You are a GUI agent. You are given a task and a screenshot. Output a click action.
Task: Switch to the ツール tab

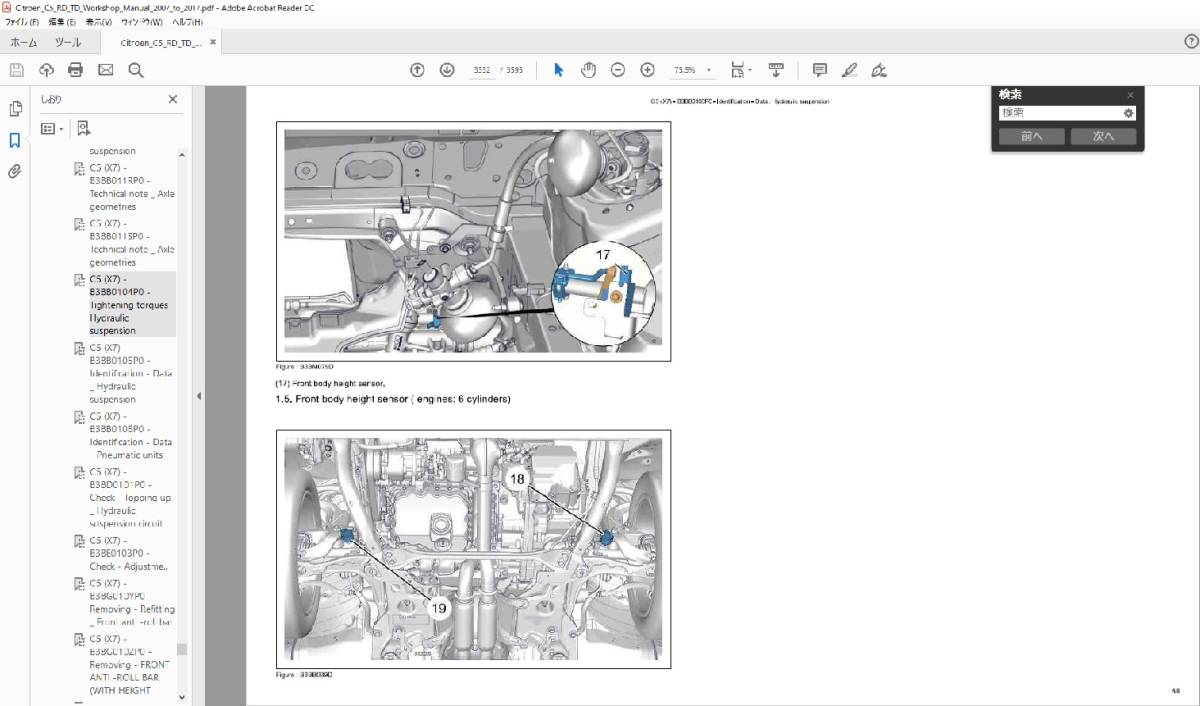tap(68, 42)
